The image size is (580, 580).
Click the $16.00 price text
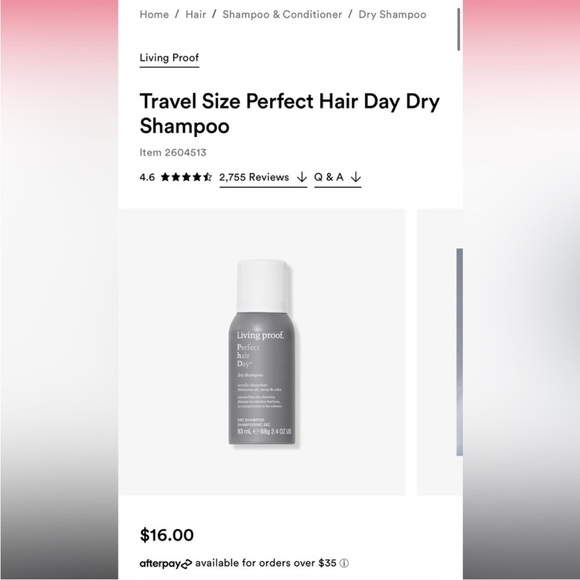coord(167,535)
